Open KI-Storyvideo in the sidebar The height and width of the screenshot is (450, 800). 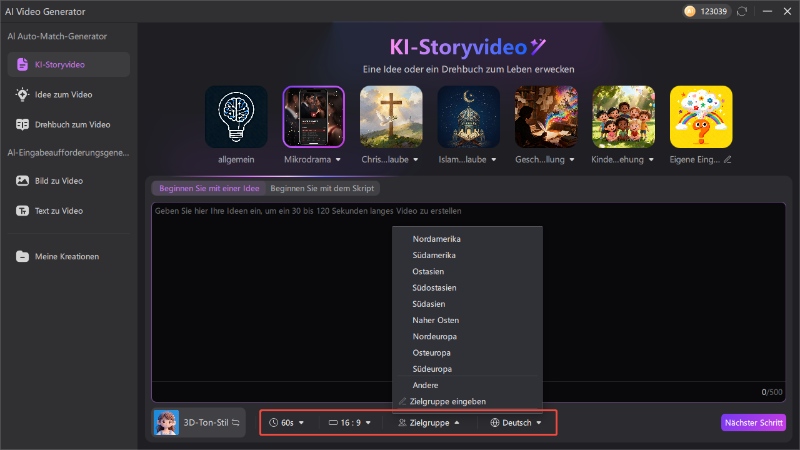click(x=67, y=65)
